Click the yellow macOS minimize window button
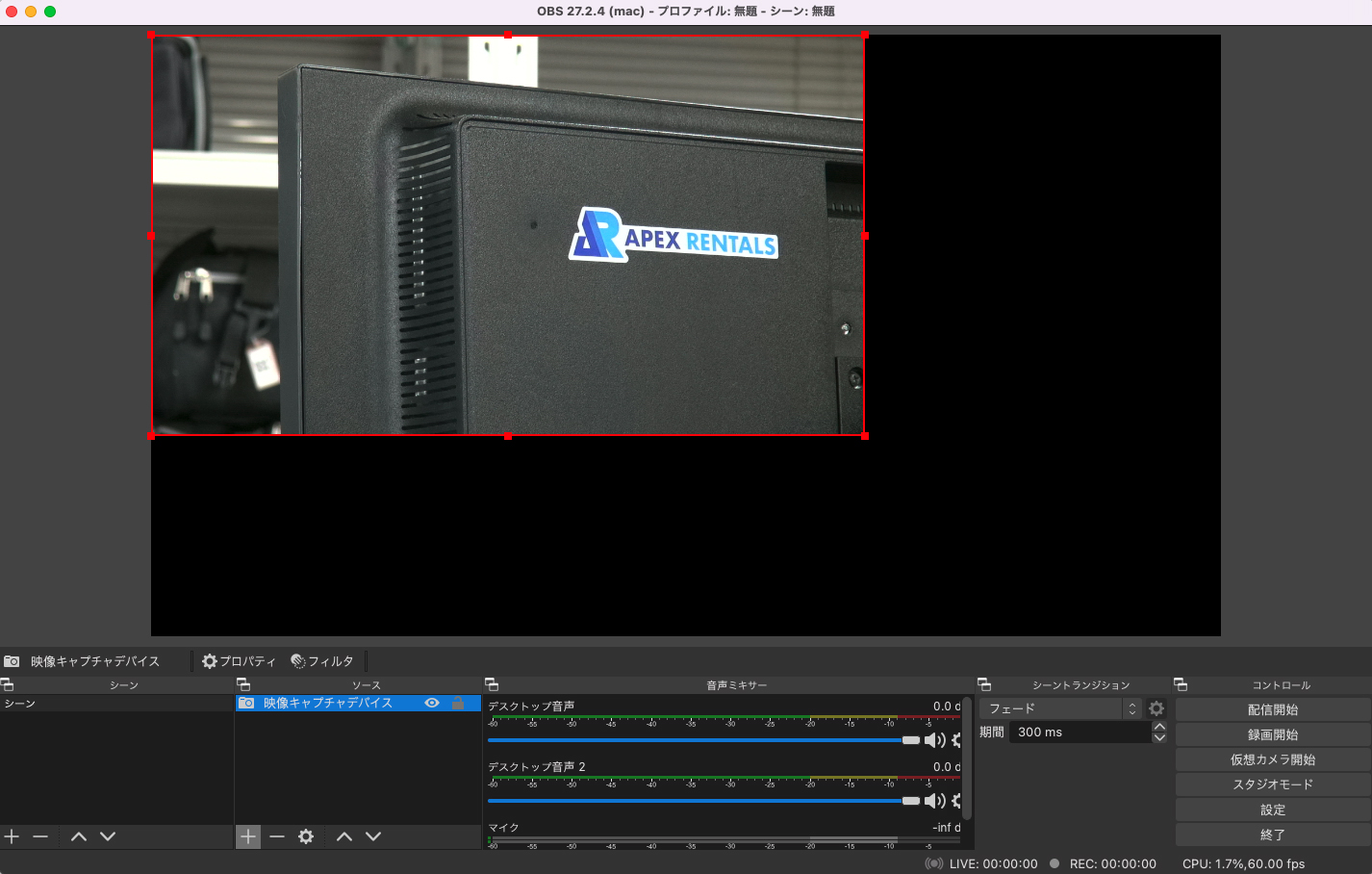This screenshot has height=874, width=1372. pos(31,12)
